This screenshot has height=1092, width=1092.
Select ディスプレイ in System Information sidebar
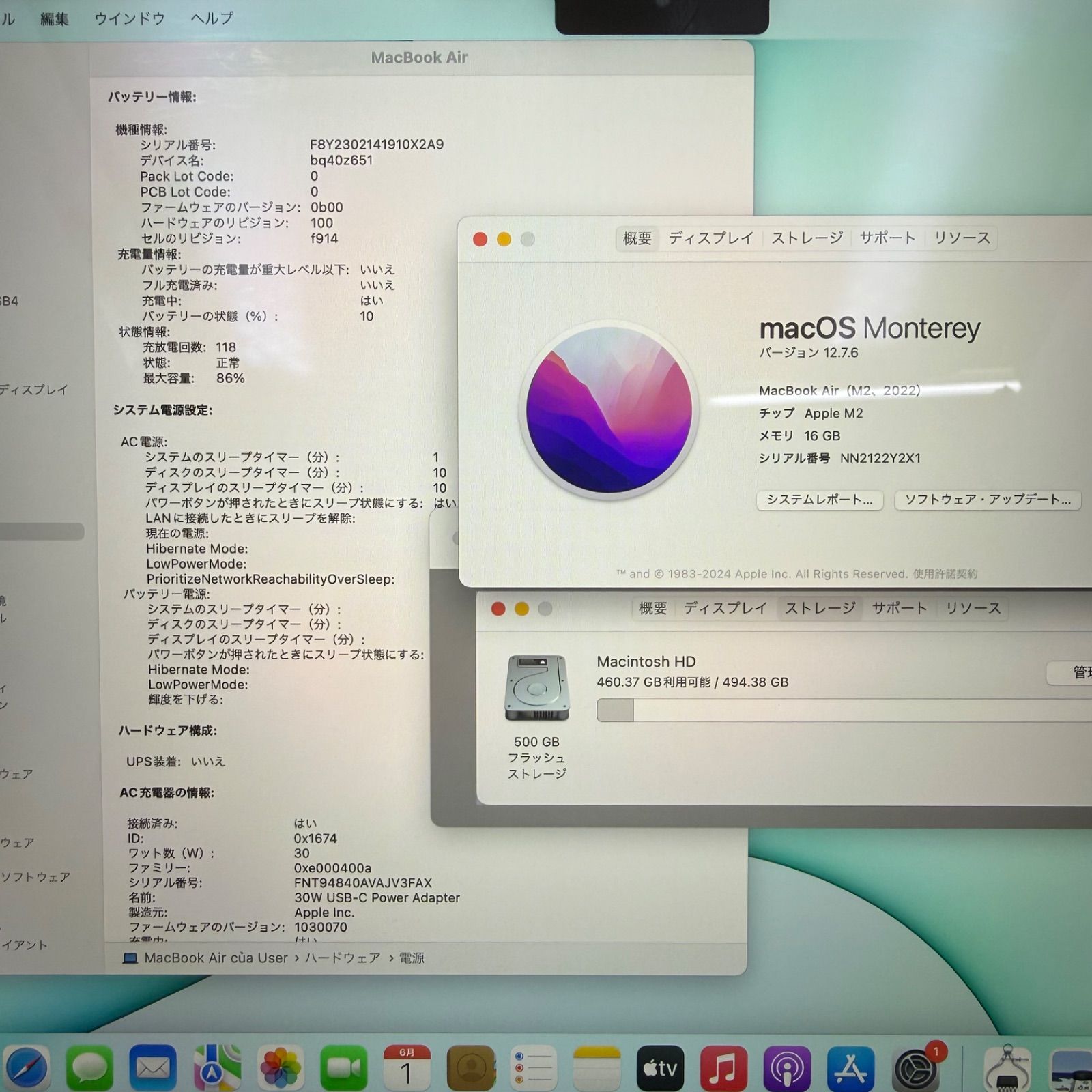(x=34, y=390)
